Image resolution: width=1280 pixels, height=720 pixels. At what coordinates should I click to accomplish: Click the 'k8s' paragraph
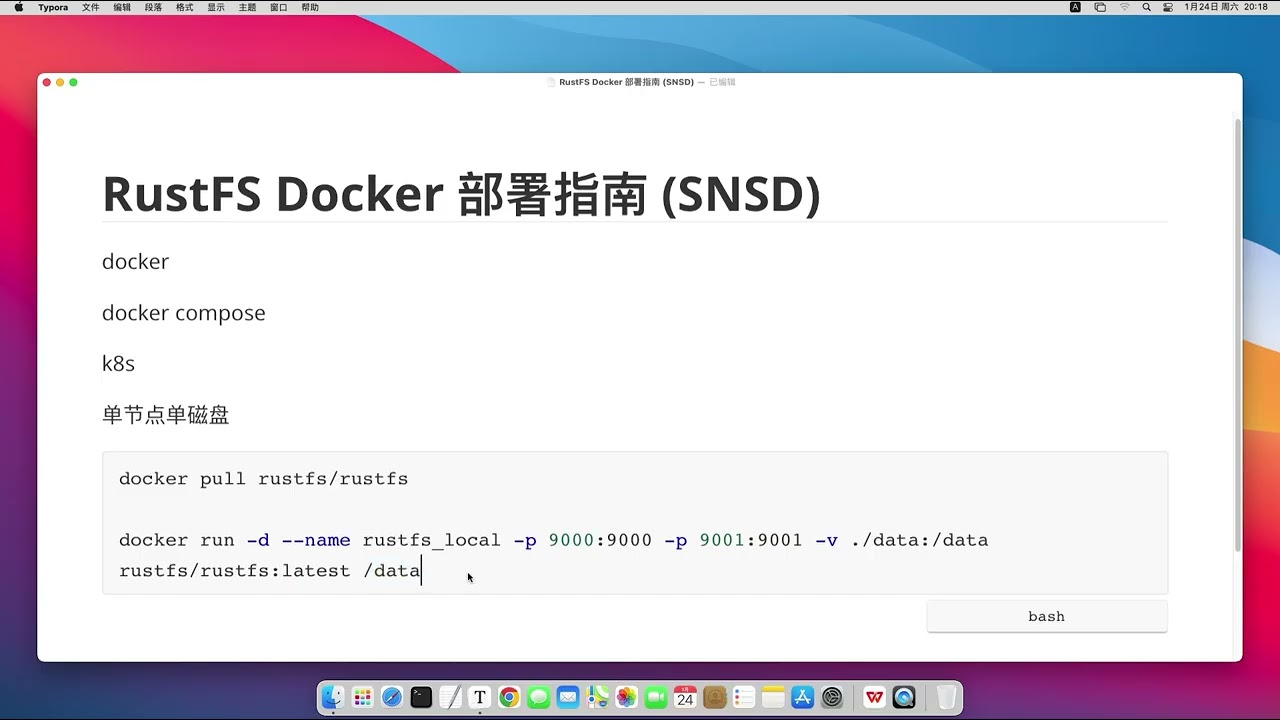coord(118,364)
